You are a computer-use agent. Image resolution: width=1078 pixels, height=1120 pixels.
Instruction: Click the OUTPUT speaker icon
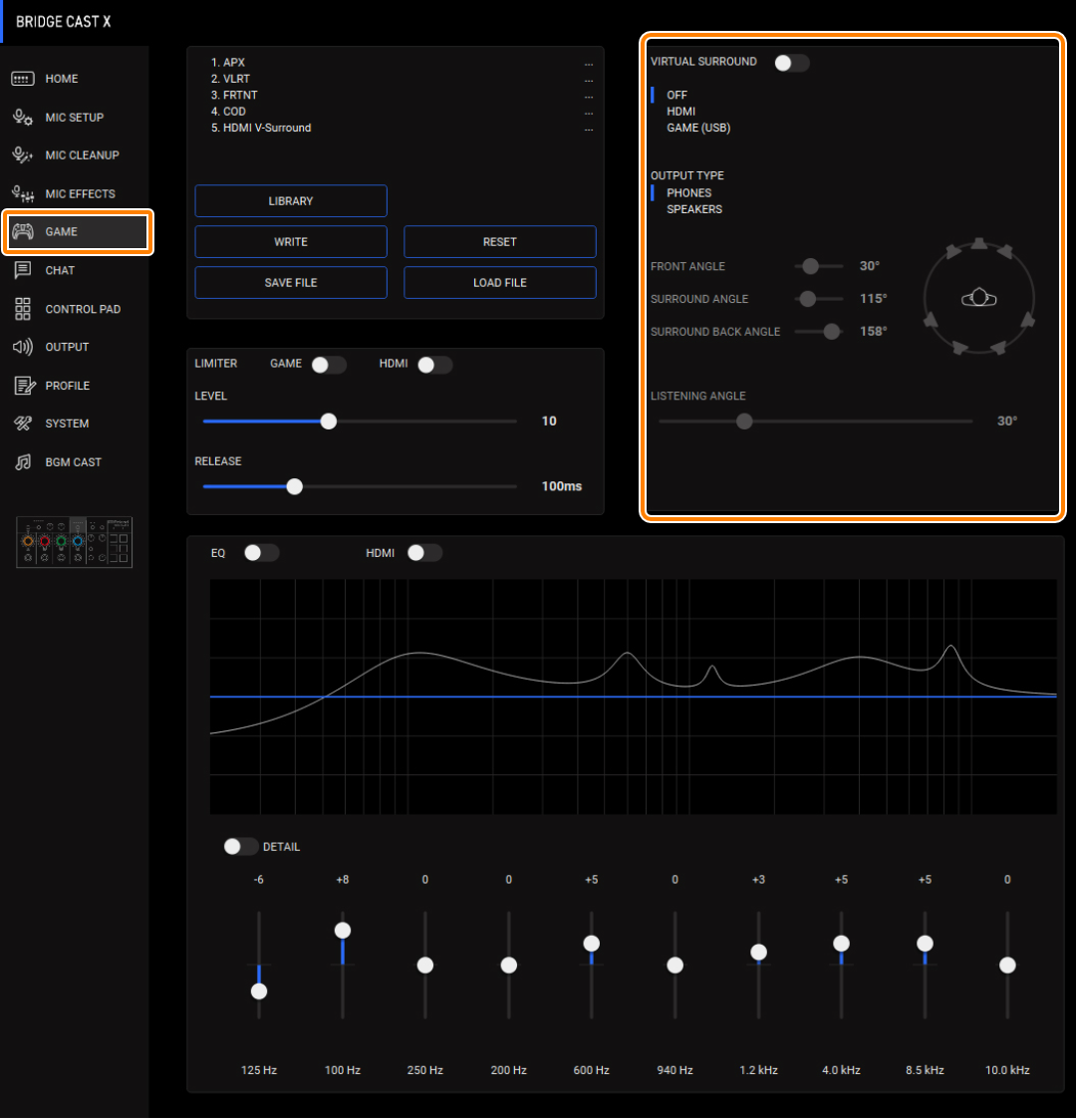point(22,347)
